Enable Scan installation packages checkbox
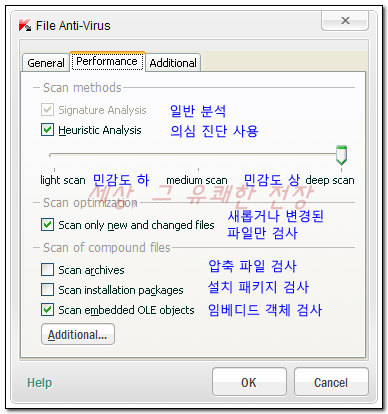 point(47,290)
